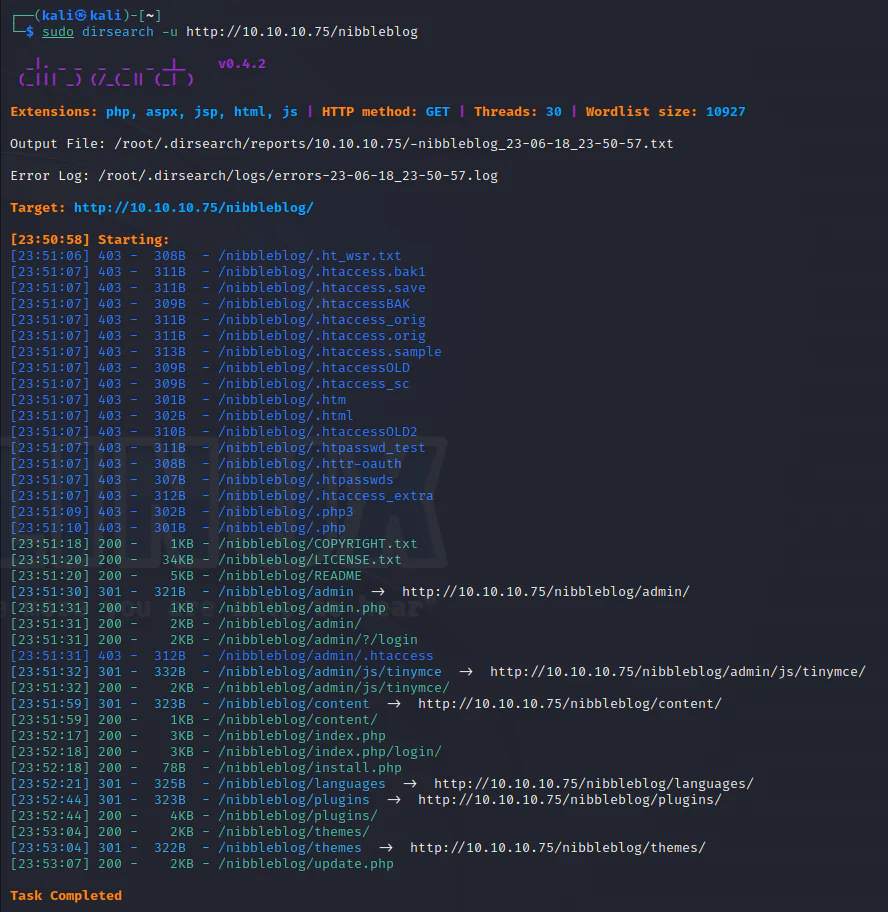
Task: Click the /nibbleblog/update.php path
Action: tap(306, 864)
